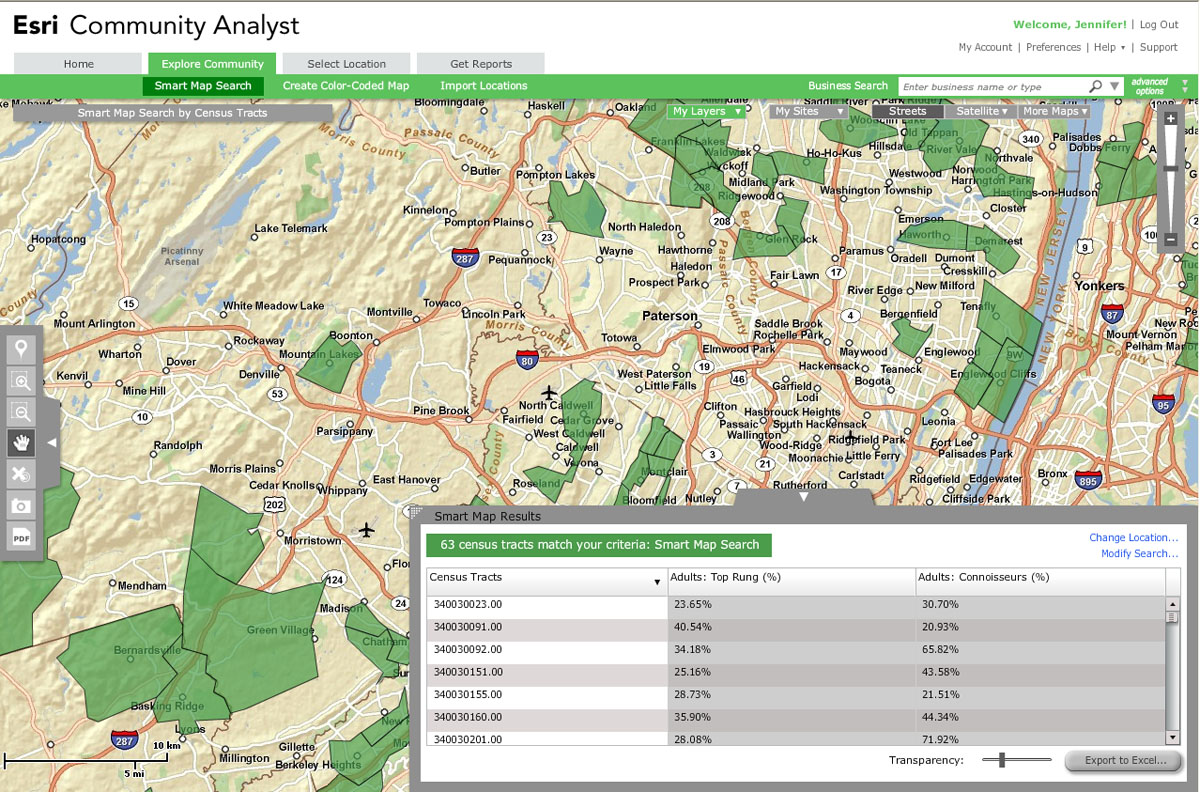Open Census Tracts column dropdown arrow
This screenshot has height=792, width=1200.
pyautogui.click(x=657, y=582)
